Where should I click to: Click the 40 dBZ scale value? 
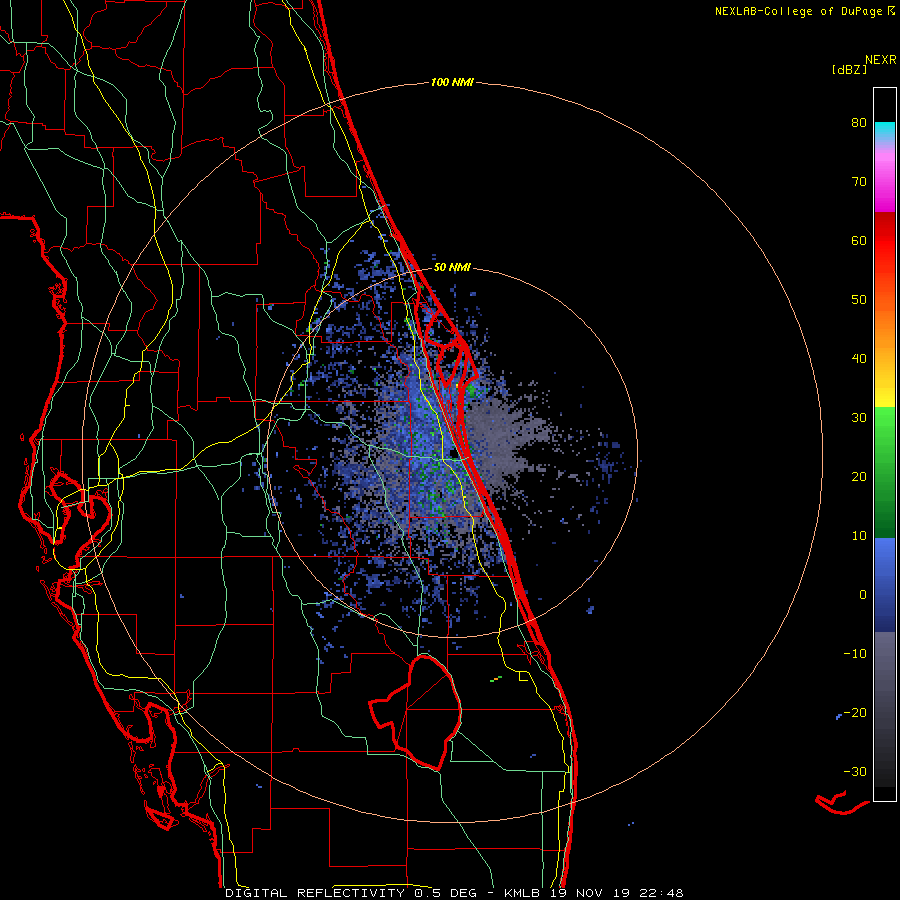[859, 358]
